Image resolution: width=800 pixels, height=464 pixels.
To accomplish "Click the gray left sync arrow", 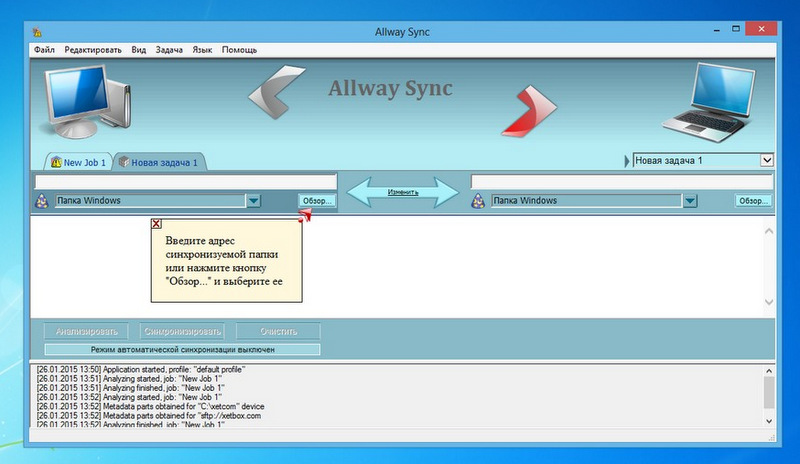I will coord(277,92).
